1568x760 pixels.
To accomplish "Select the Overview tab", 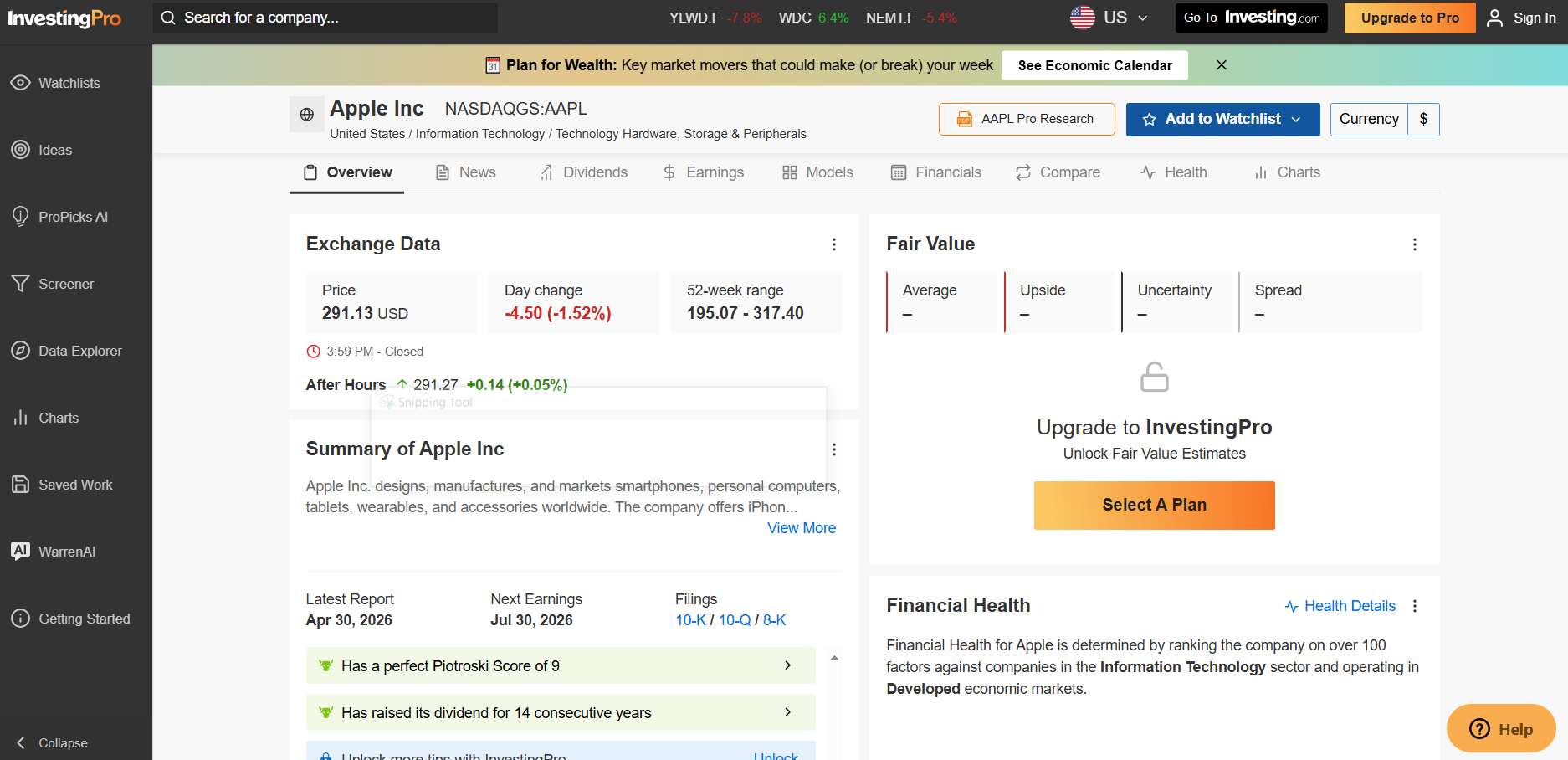I will pos(347,172).
